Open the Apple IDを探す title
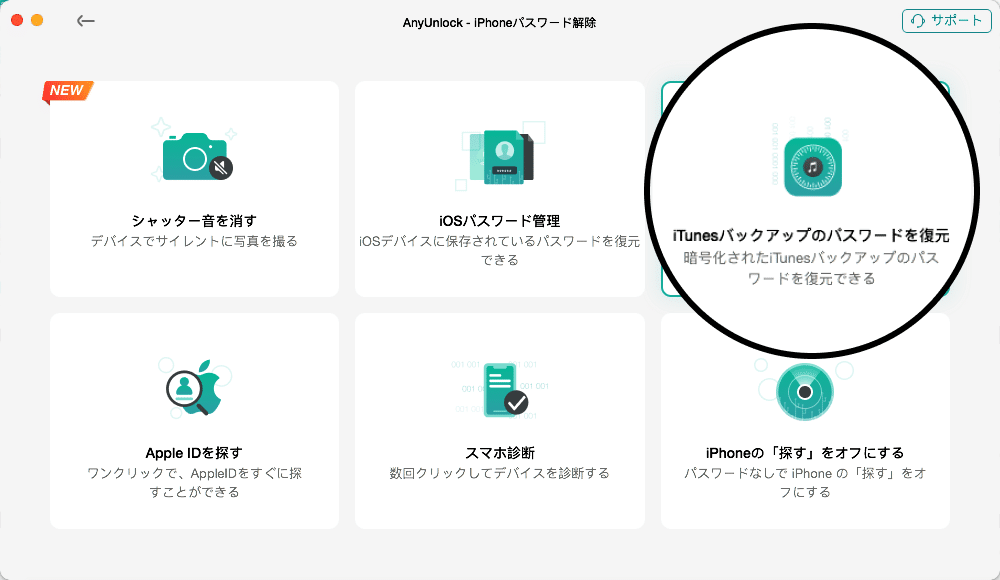 (x=194, y=453)
